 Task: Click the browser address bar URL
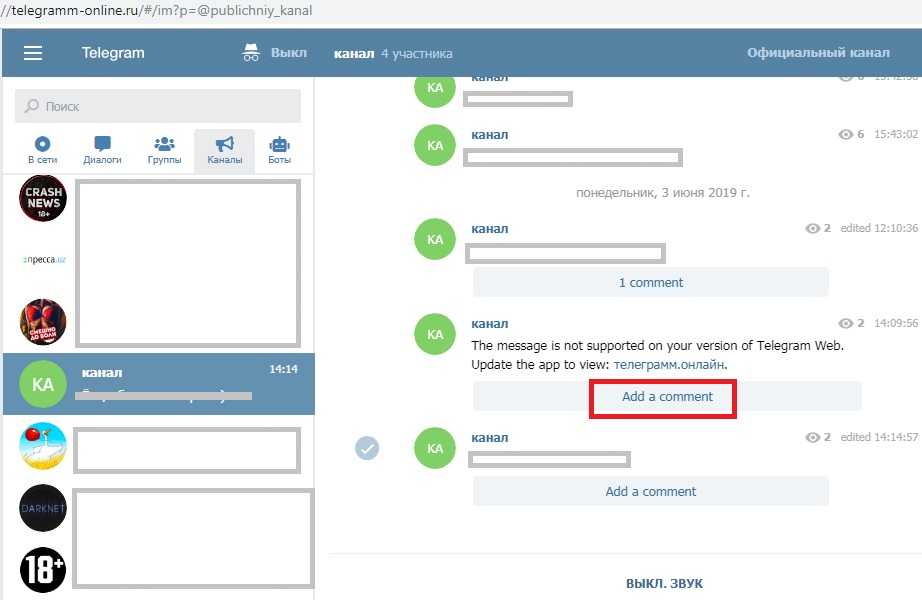click(x=157, y=11)
